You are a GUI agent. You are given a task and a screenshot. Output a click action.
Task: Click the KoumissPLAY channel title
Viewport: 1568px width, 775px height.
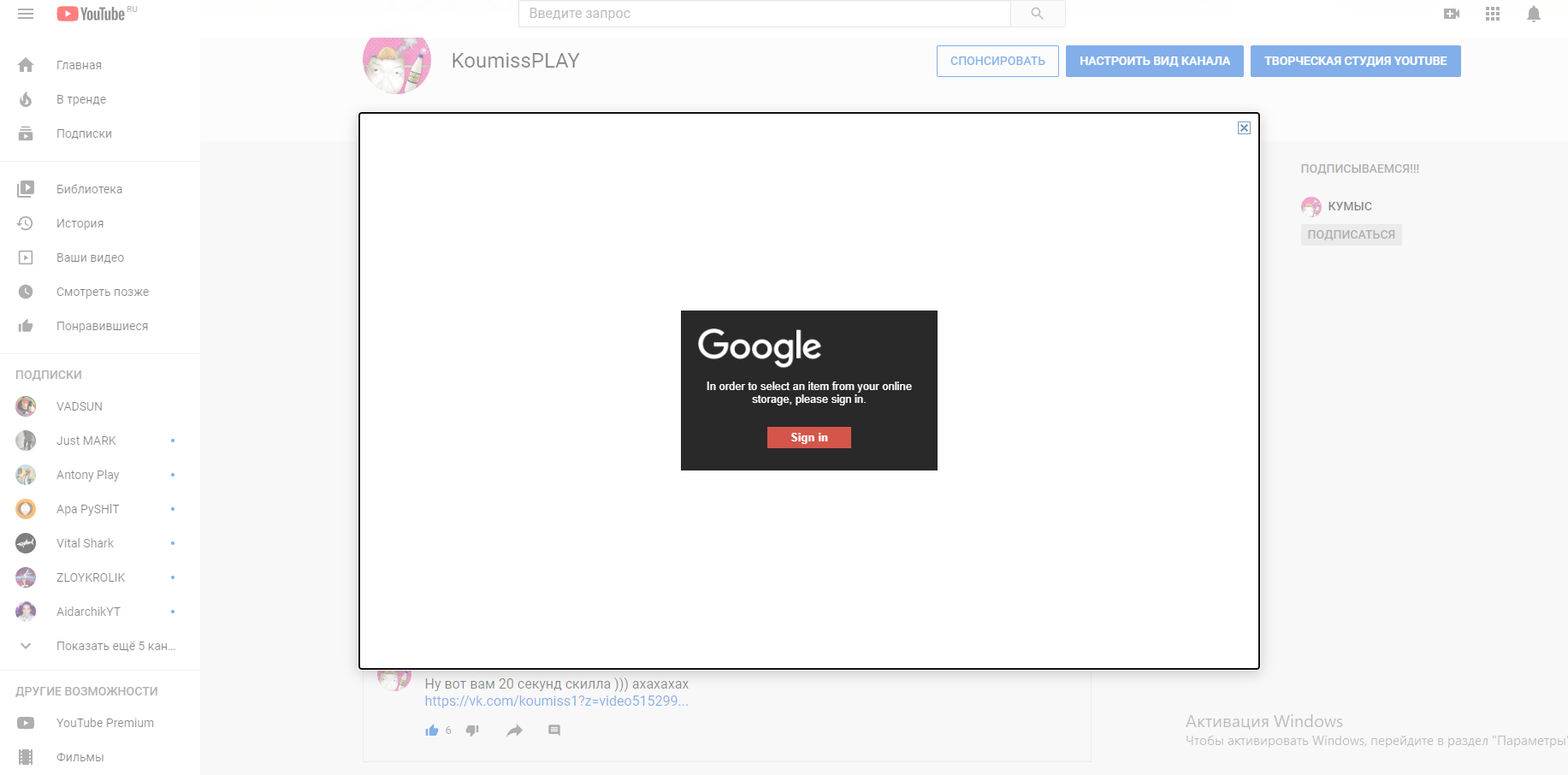(x=516, y=61)
